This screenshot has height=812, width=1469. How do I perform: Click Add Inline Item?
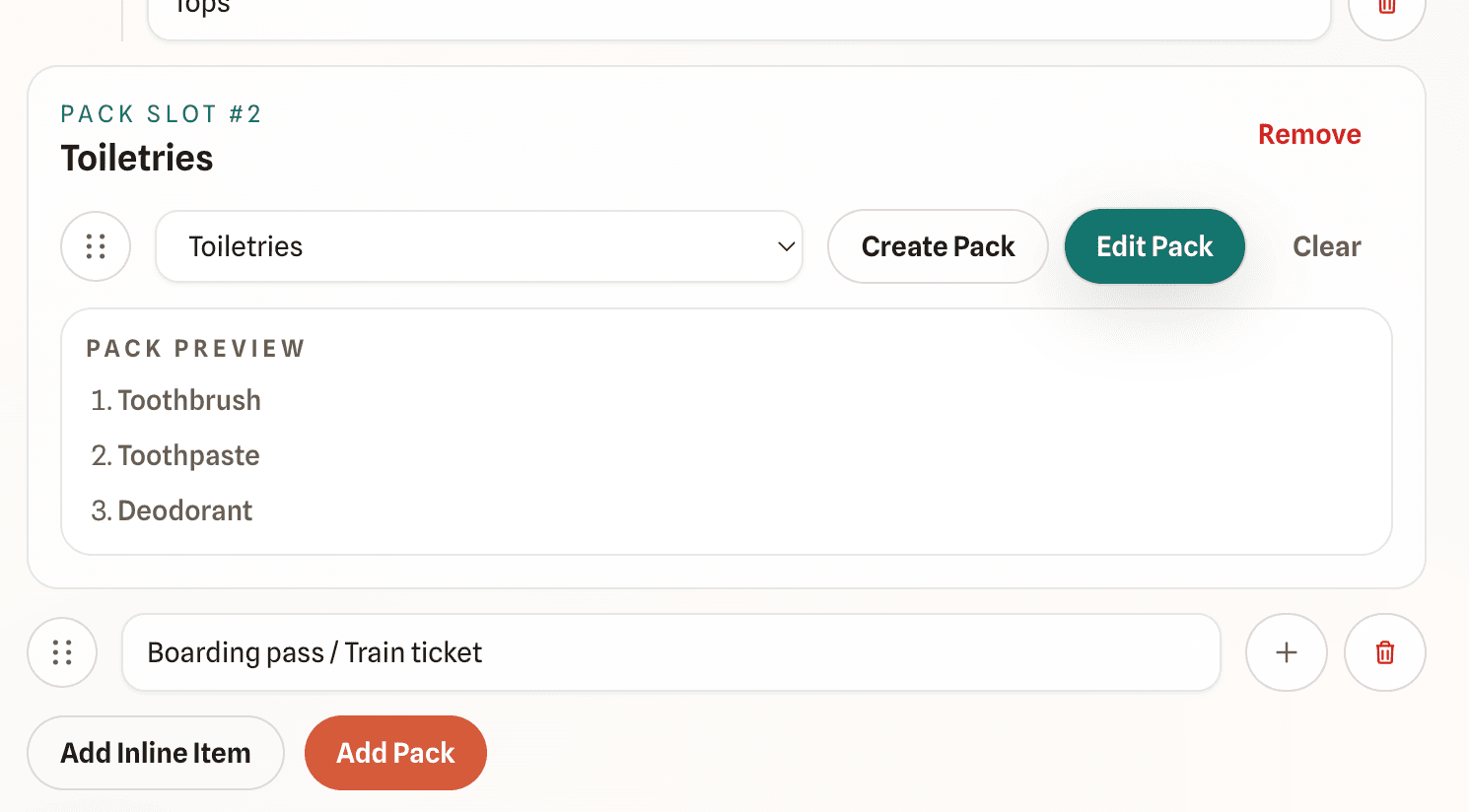[x=155, y=752]
